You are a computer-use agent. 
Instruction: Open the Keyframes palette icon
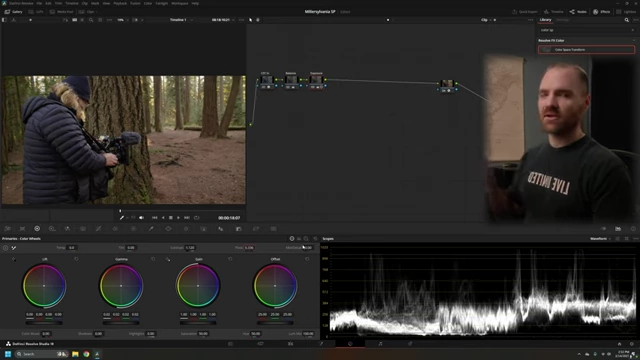pyautogui.click(x=603, y=229)
